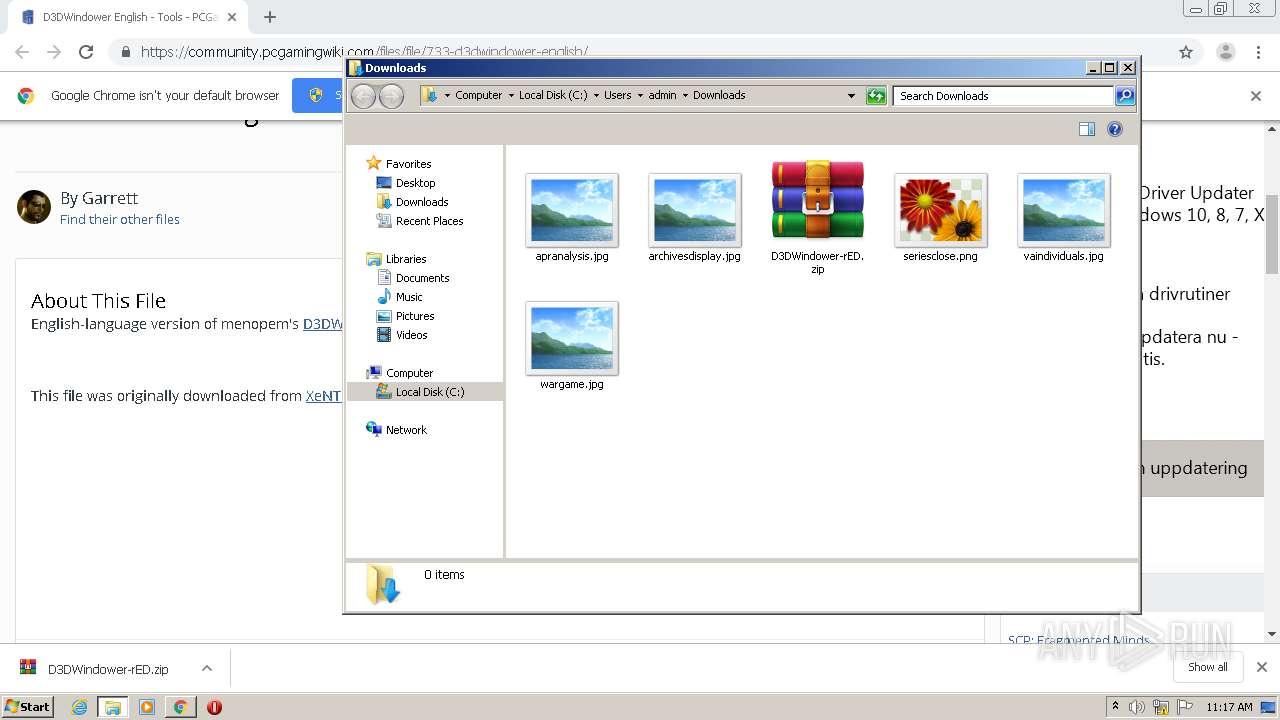Screen dimensions: 1280x720
Task: Click the 11:17 AM system clock
Action: point(1229,707)
